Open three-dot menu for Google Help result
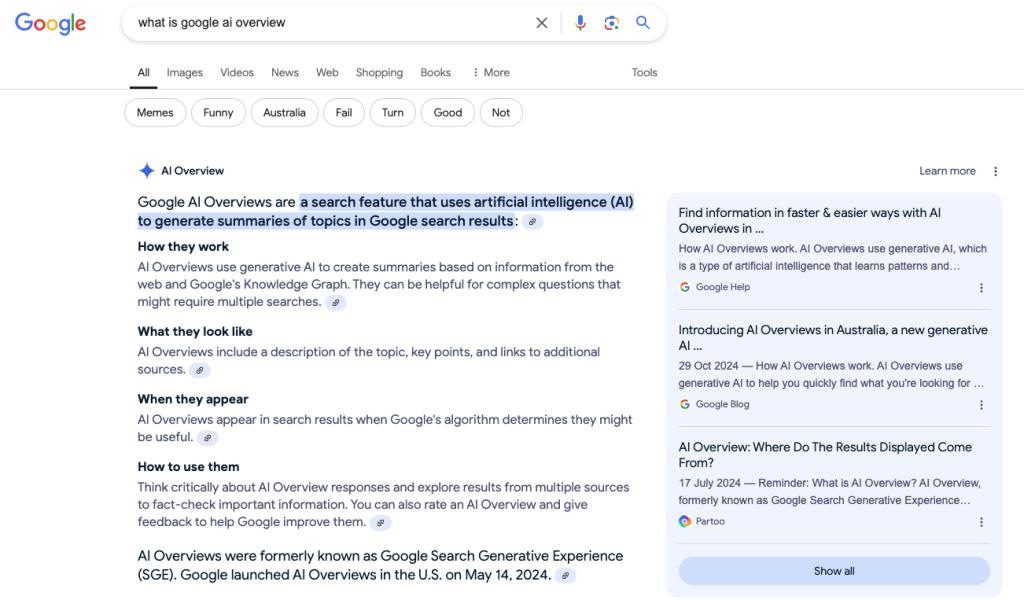Viewport: 1024px width, 600px height. click(x=981, y=288)
